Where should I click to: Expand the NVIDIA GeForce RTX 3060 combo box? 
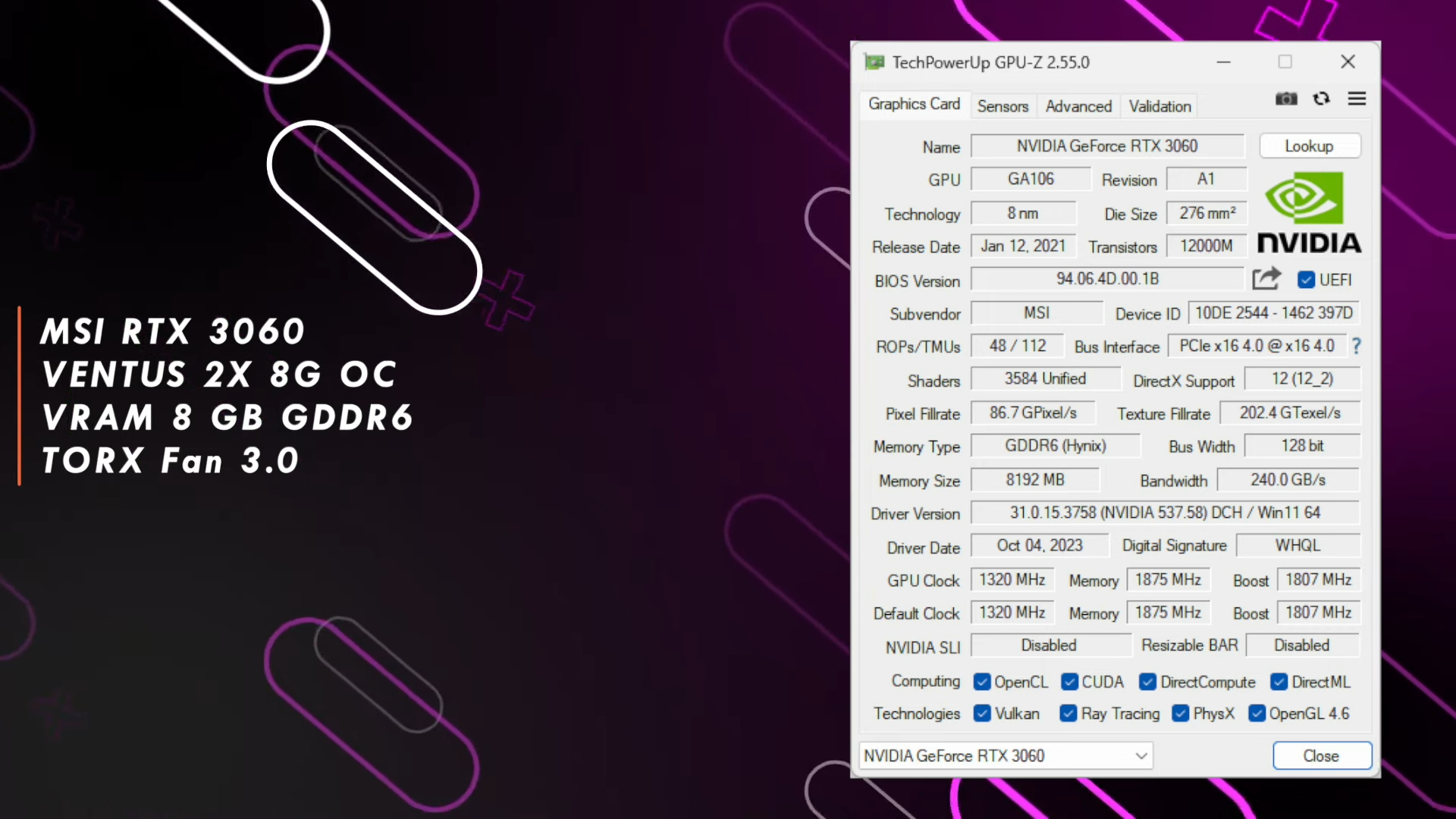pos(1005,755)
